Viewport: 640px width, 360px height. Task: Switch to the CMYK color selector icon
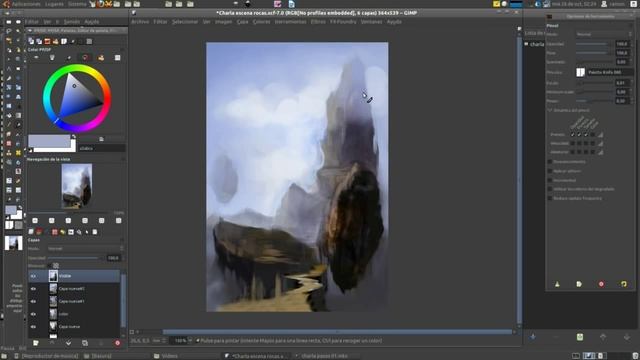52,58
